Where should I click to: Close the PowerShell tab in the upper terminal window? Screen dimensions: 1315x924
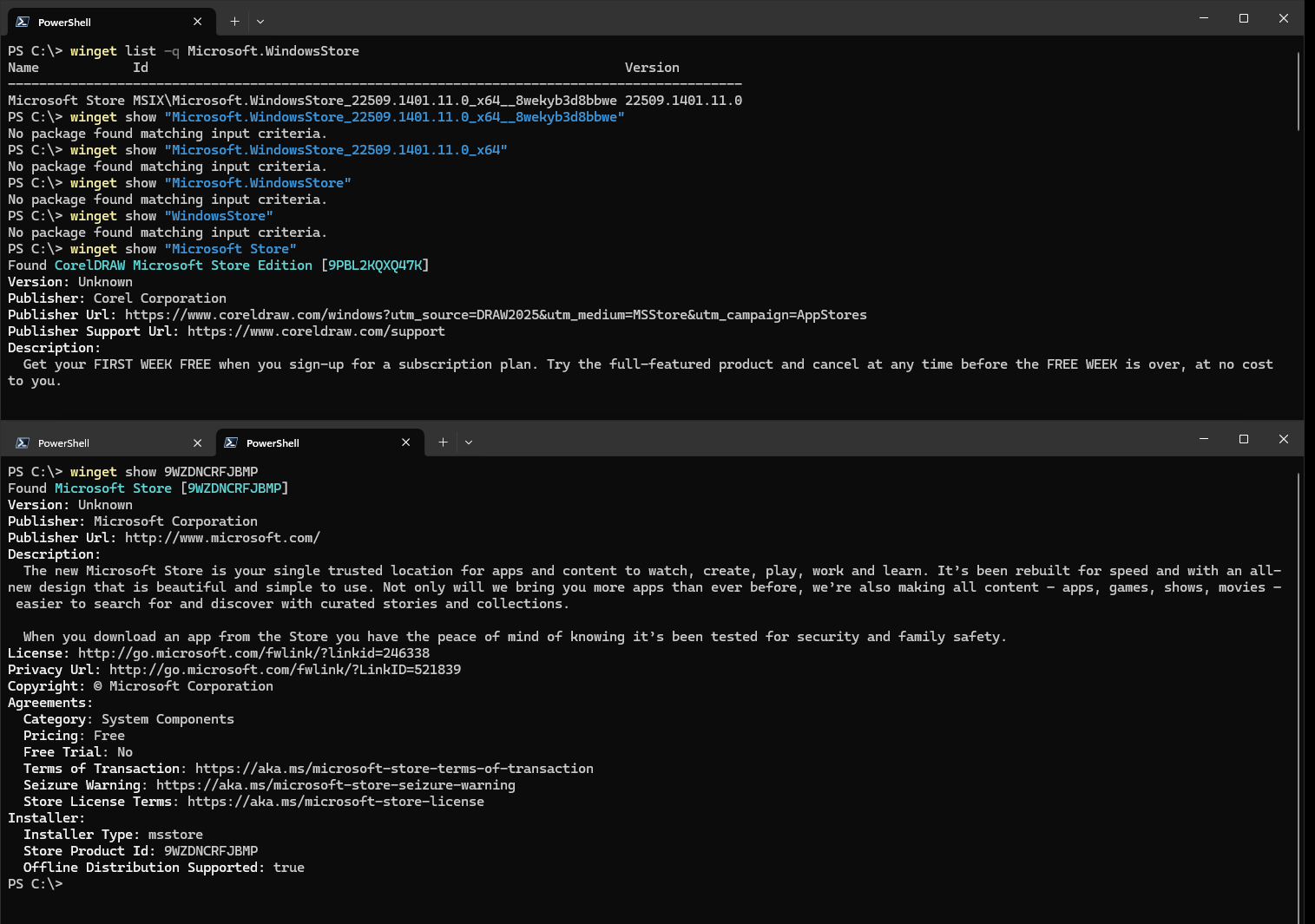pos(198,22)
